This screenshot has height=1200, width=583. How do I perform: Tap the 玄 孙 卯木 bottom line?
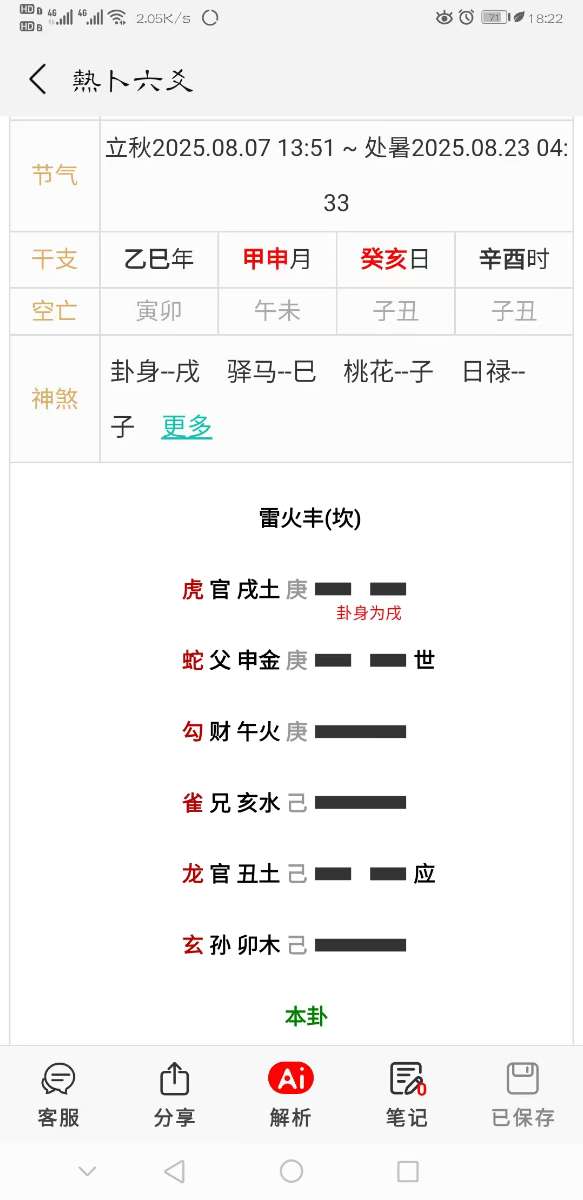pyautogui.click(x=294, y=945)
